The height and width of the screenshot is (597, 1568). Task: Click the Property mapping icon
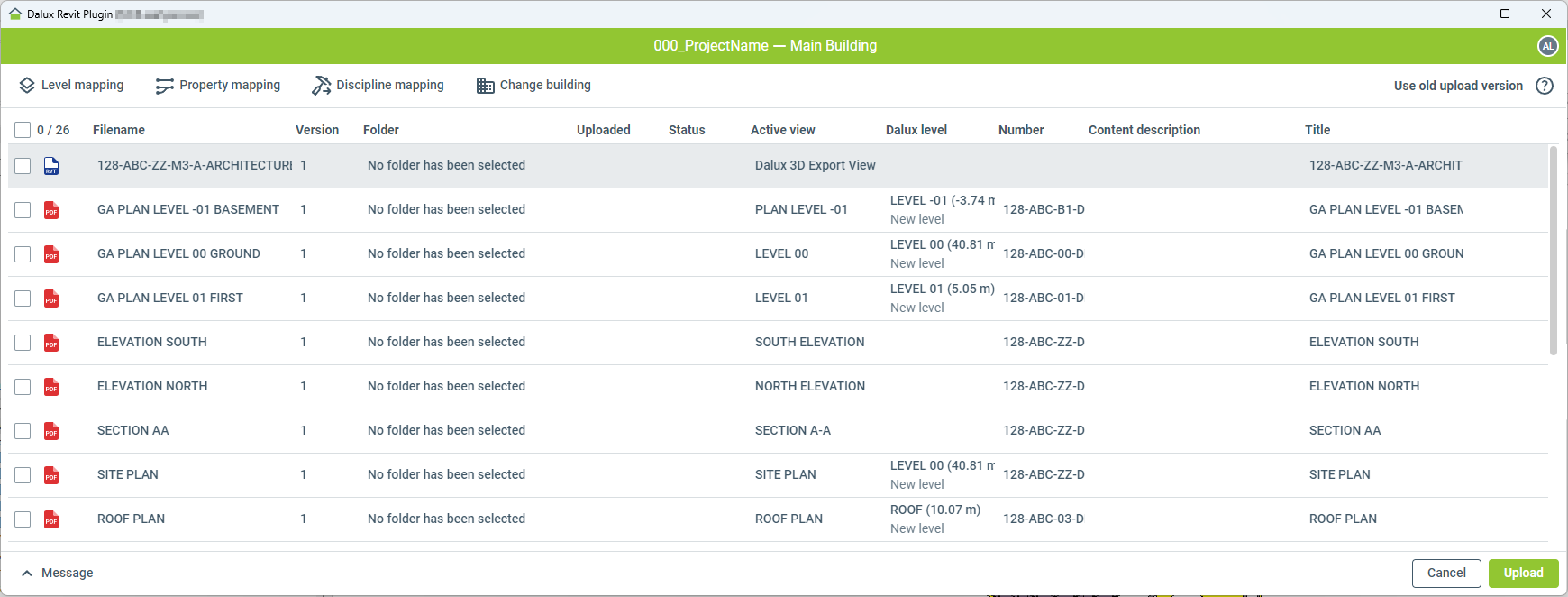[164, 86]
